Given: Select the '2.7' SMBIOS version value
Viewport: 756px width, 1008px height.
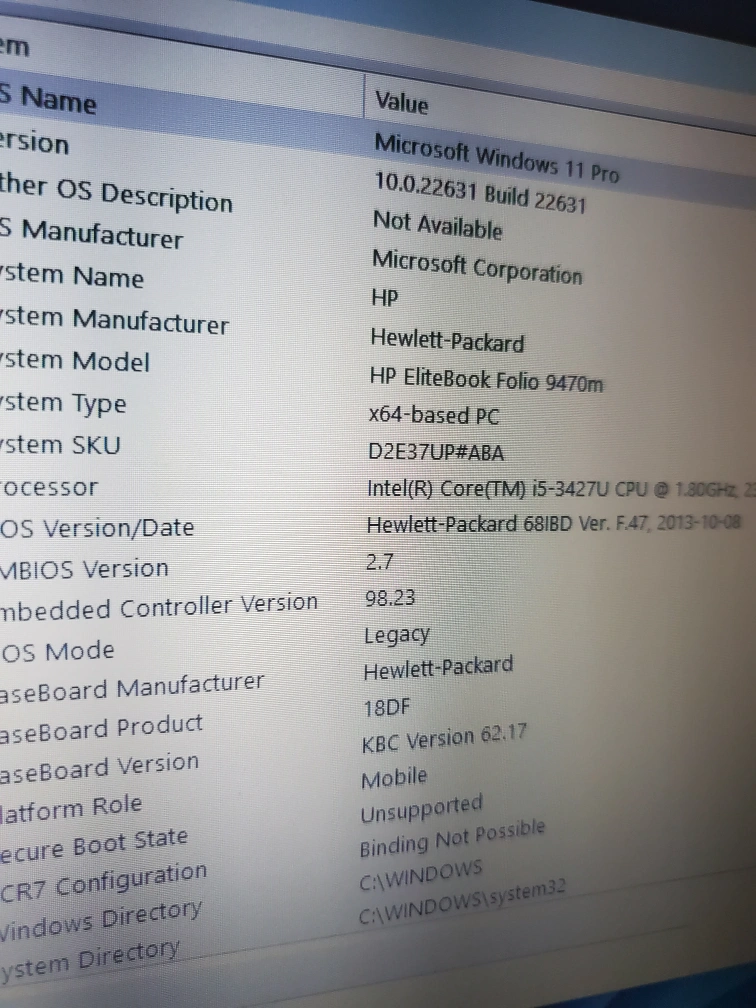Looking at the screenshot, I should point(379,562).
